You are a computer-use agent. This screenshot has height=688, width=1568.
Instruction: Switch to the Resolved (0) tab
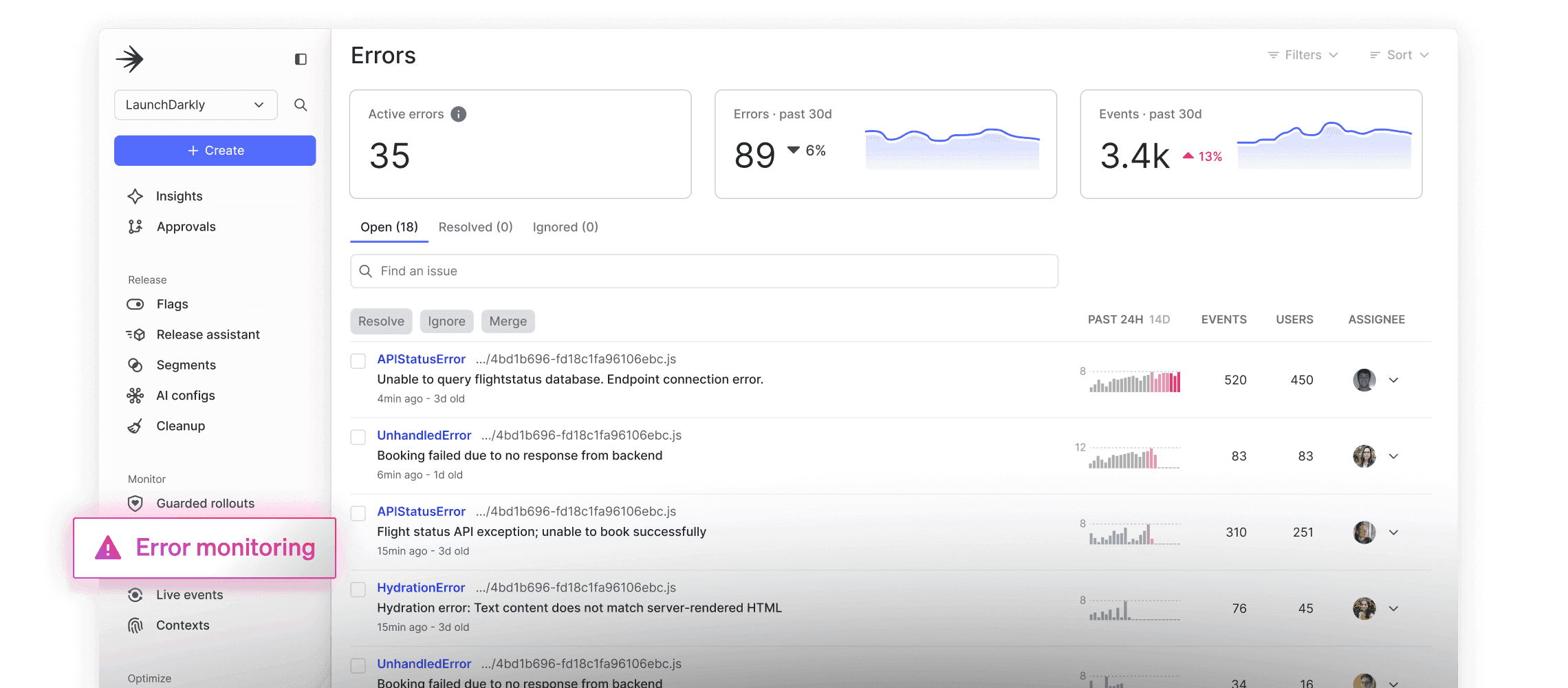coord(476,227)
